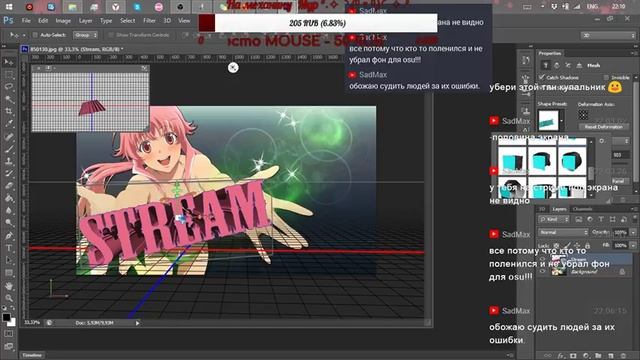Image resolution: width=640 pixels, height=360 pixels.
Task: Open the status bar Doc info arrow
Action: pos(138,323)
